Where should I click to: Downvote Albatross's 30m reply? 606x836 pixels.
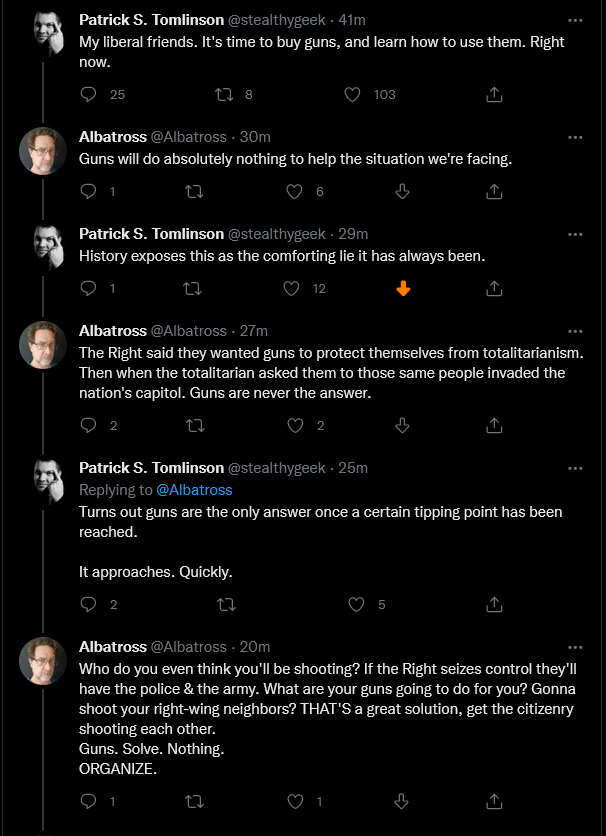(x=402, y=191)
